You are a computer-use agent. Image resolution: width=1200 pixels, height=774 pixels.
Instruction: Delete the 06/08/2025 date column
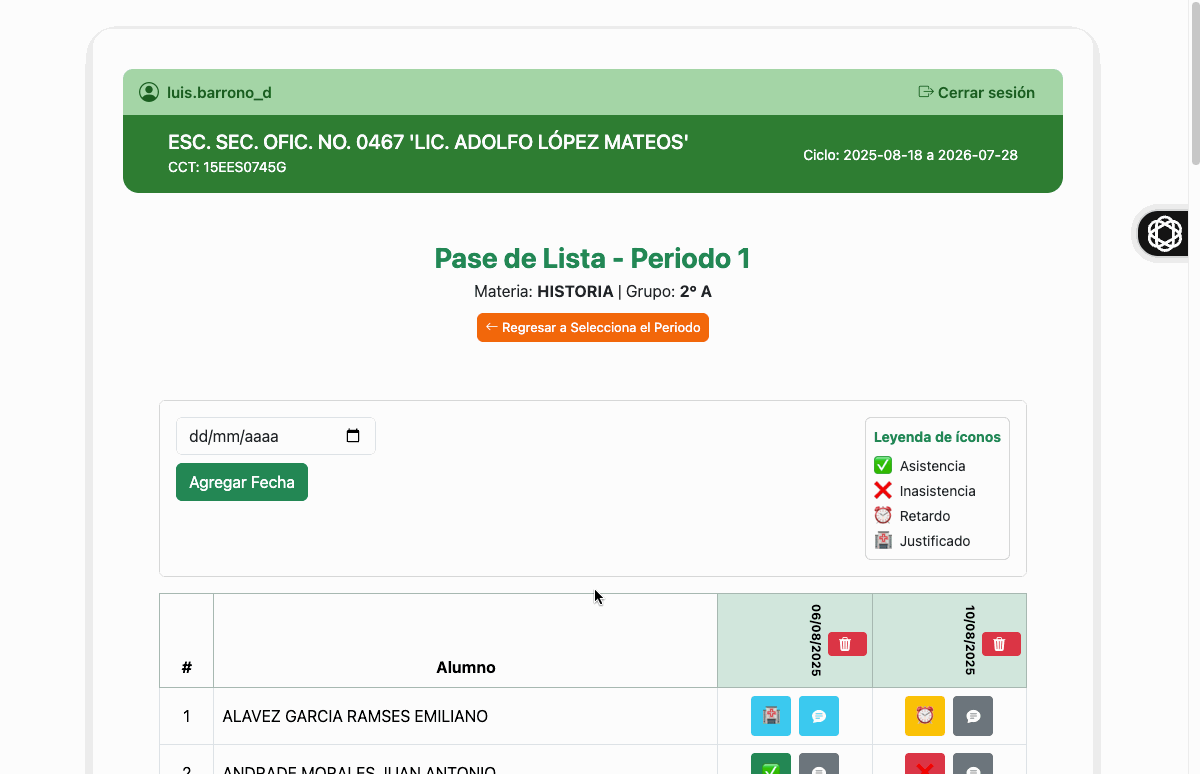846,644
